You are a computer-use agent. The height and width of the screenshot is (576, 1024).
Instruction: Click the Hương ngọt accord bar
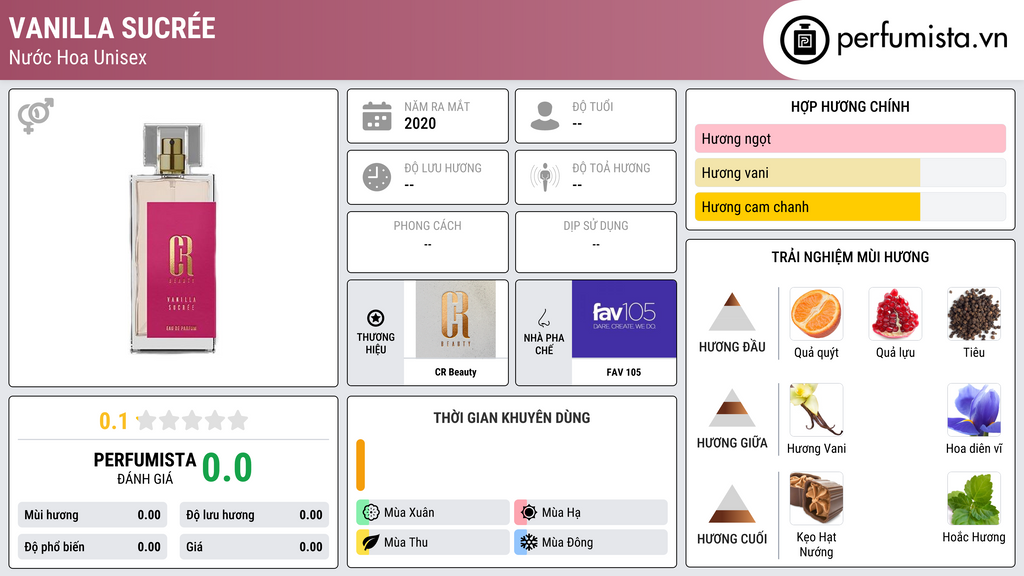click(850, 138)
